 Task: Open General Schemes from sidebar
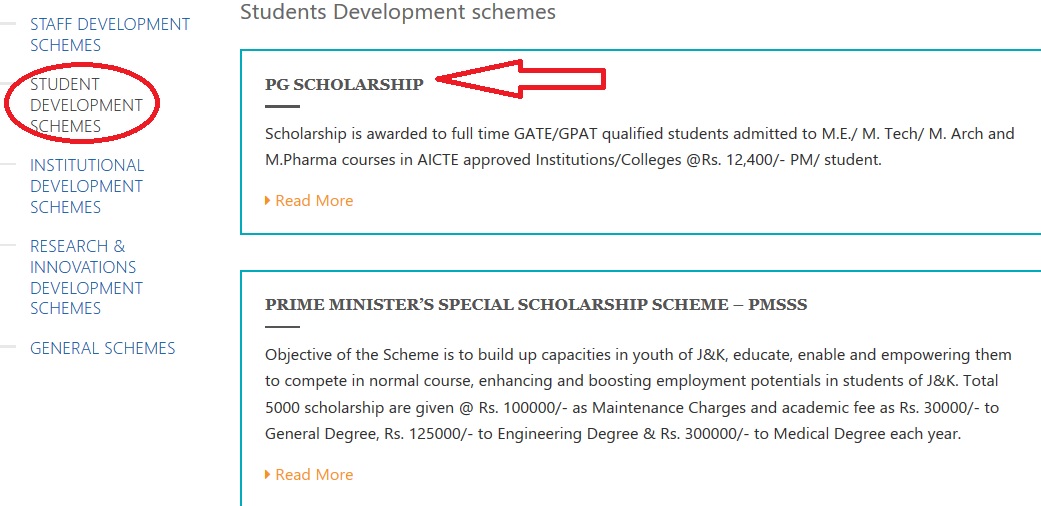tap(102, 348)
